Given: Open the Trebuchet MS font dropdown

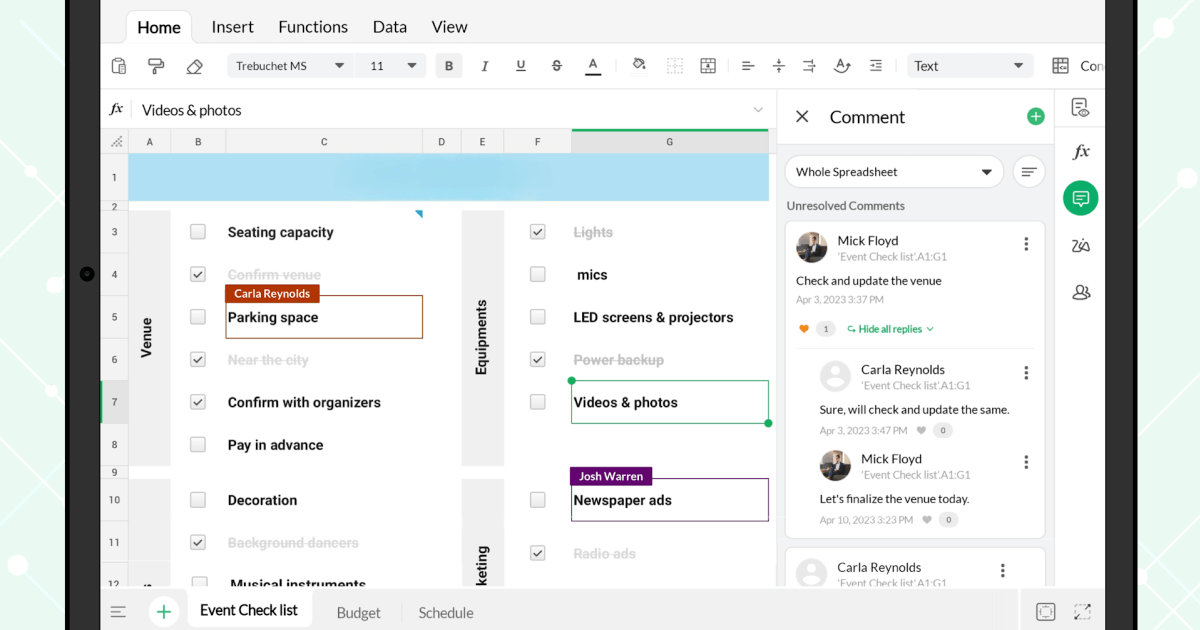Looking at the screenshot, I should [290, 65].
